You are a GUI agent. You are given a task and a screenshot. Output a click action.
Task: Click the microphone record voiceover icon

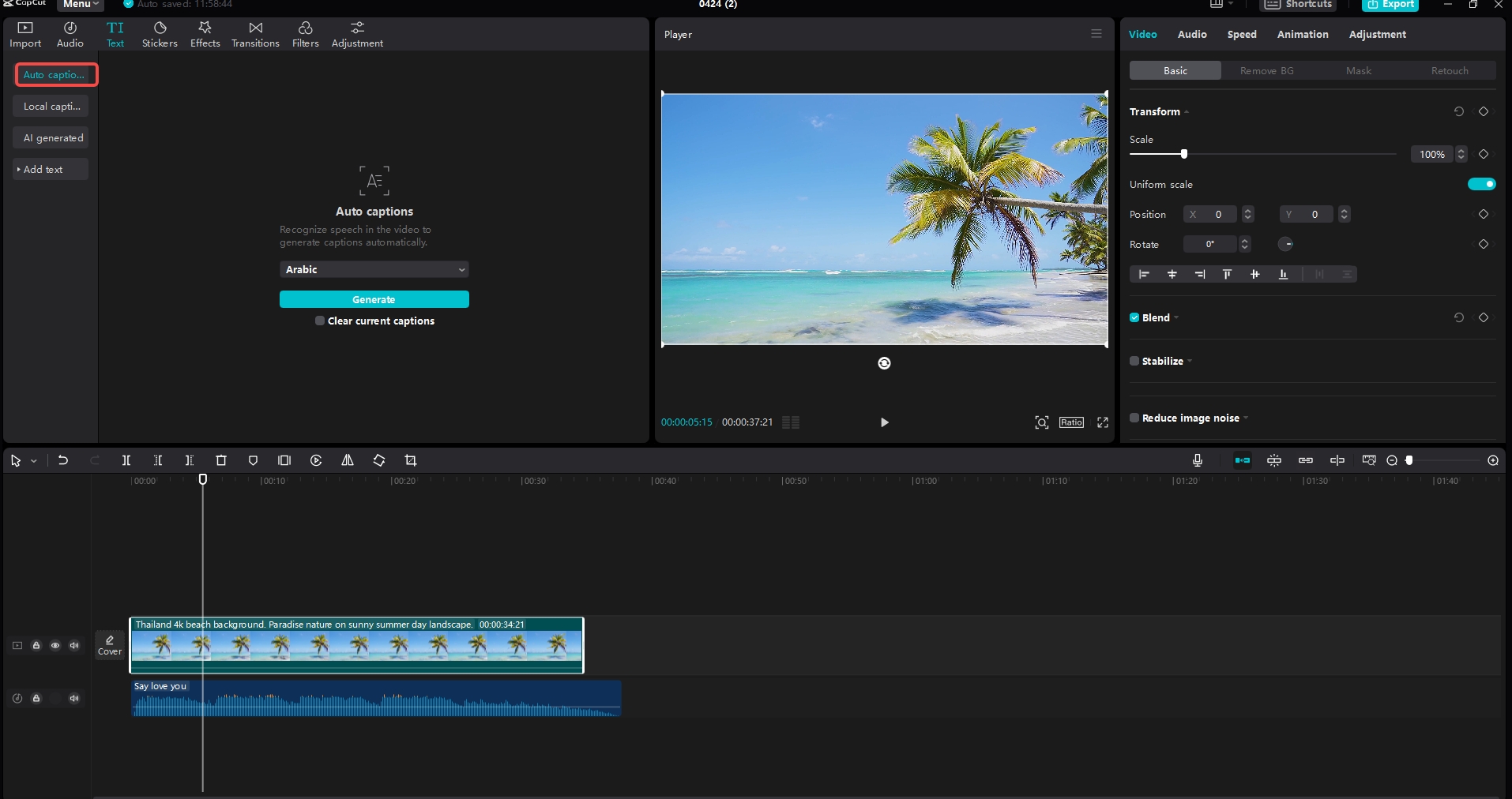[x=1198, y=460]
